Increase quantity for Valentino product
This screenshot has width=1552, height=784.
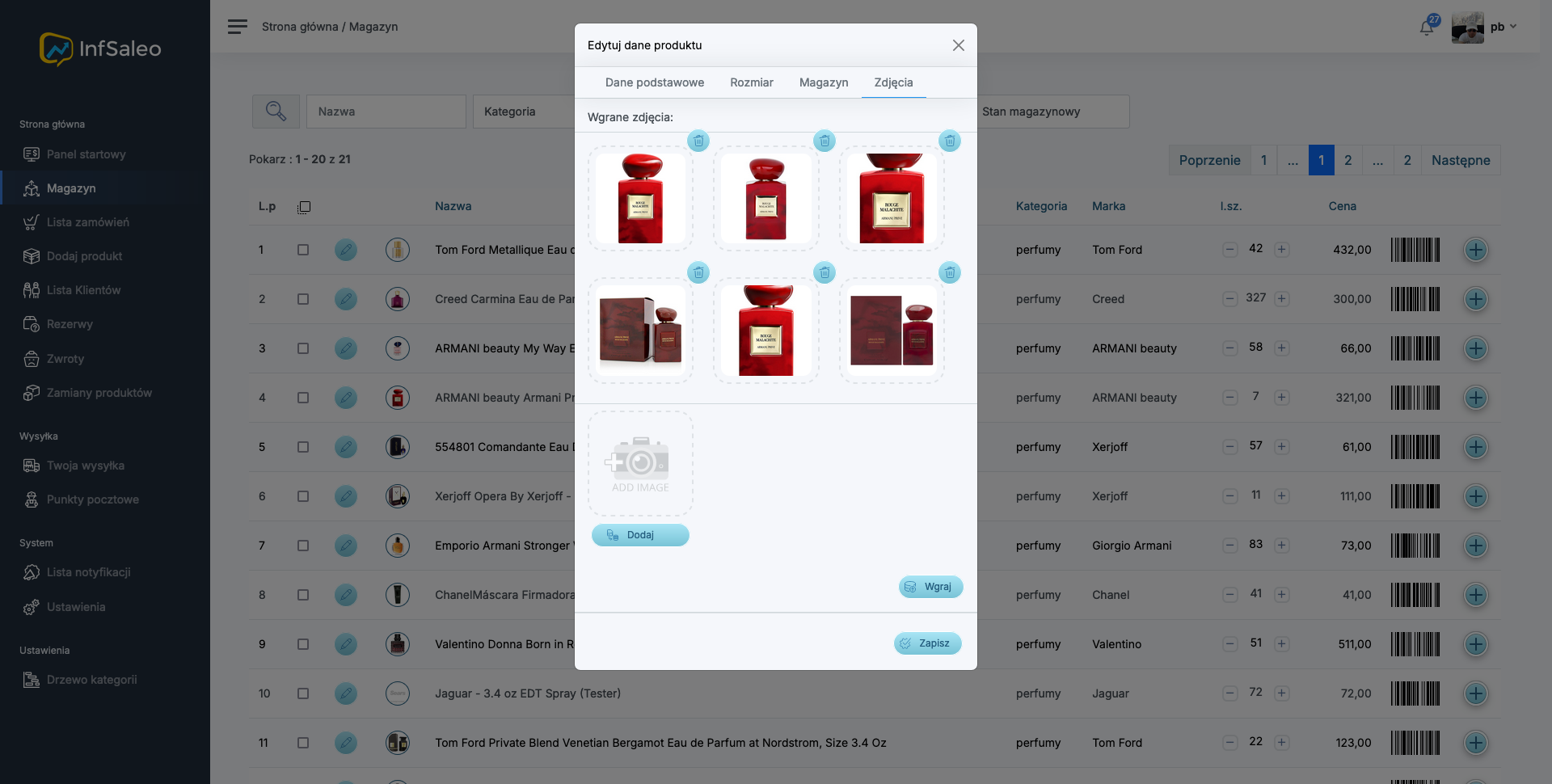click(x=1281, y=644)
